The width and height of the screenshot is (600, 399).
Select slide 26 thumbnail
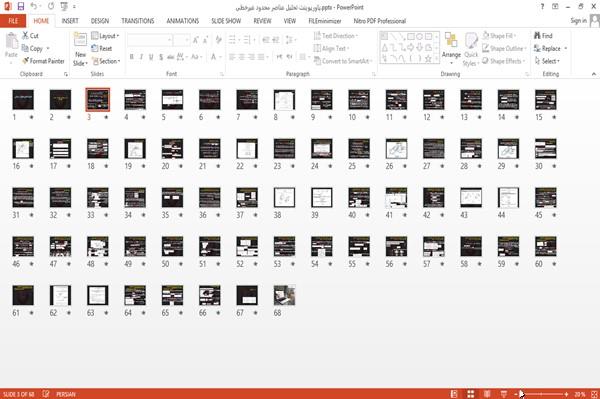pyautogui.click(x=396, y=148)
